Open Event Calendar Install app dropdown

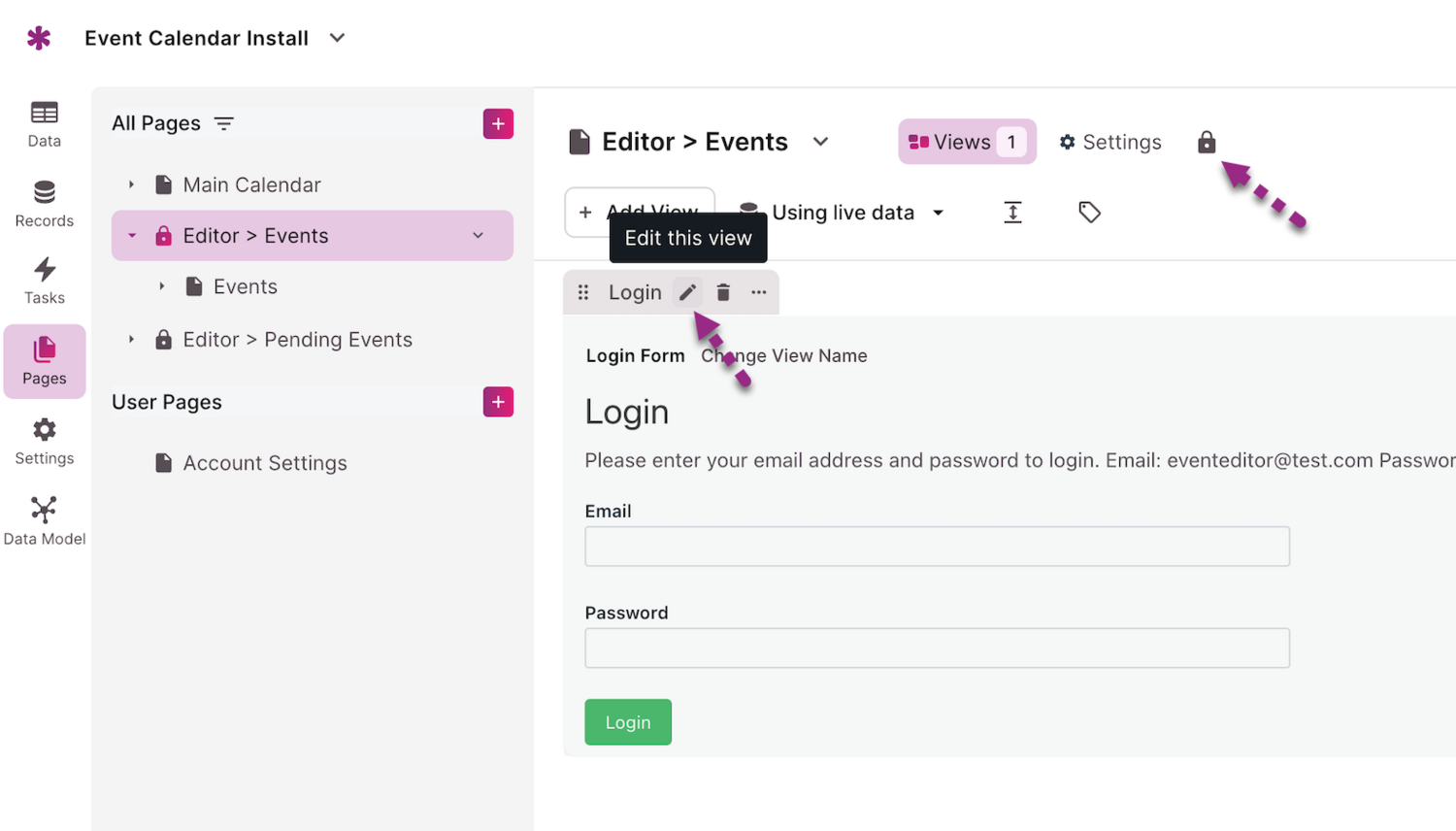pos(337,39)
